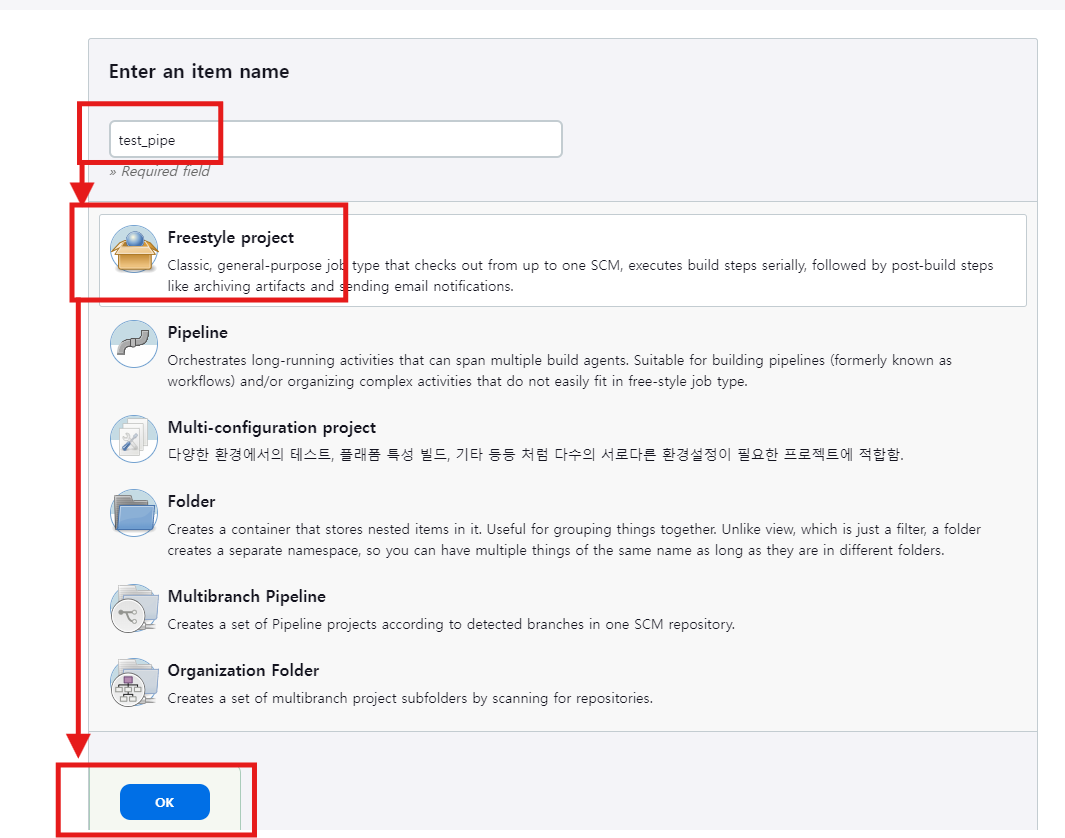The height and width of the screenshot is (838, 1065).
Task: Click the Pipeline description starting 'Orchestrates long-running'
Action: click(x=560, y=371)
